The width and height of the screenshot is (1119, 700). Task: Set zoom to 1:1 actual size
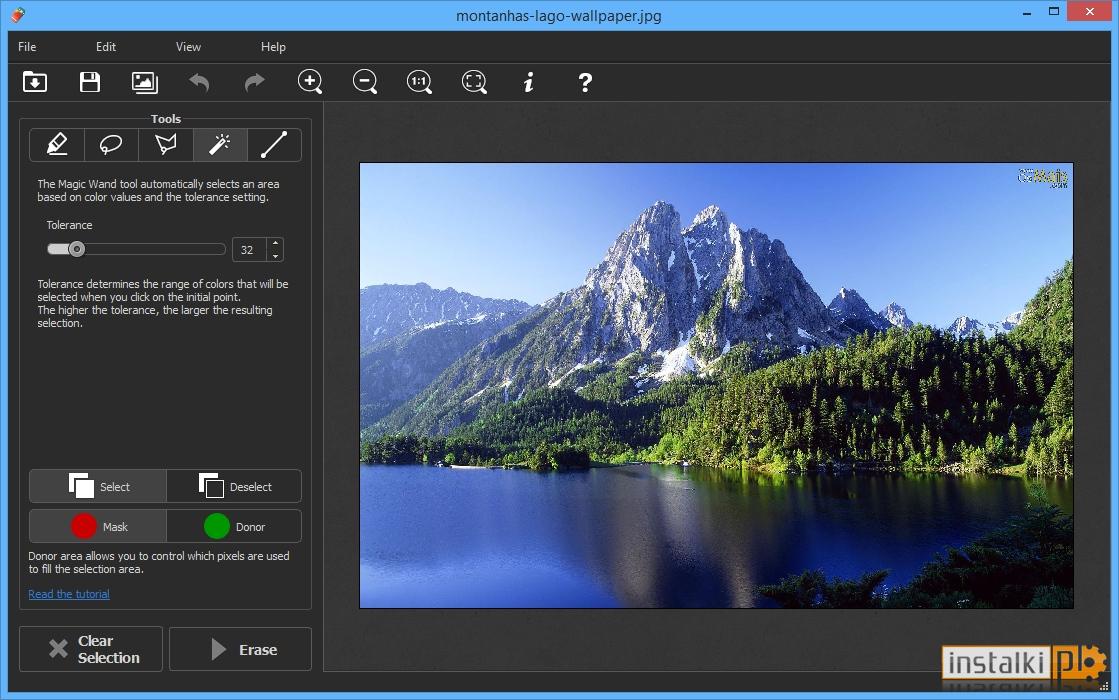pos(420,82)
